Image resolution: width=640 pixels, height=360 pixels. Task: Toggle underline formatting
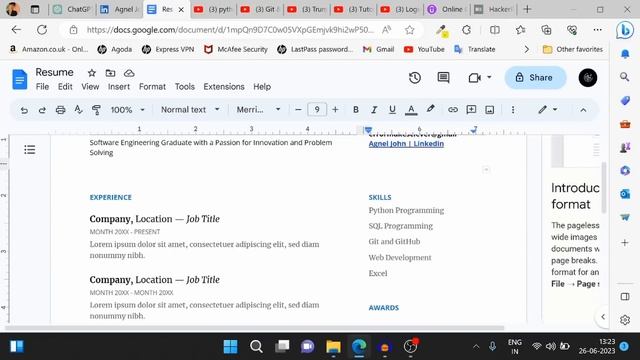392,109
